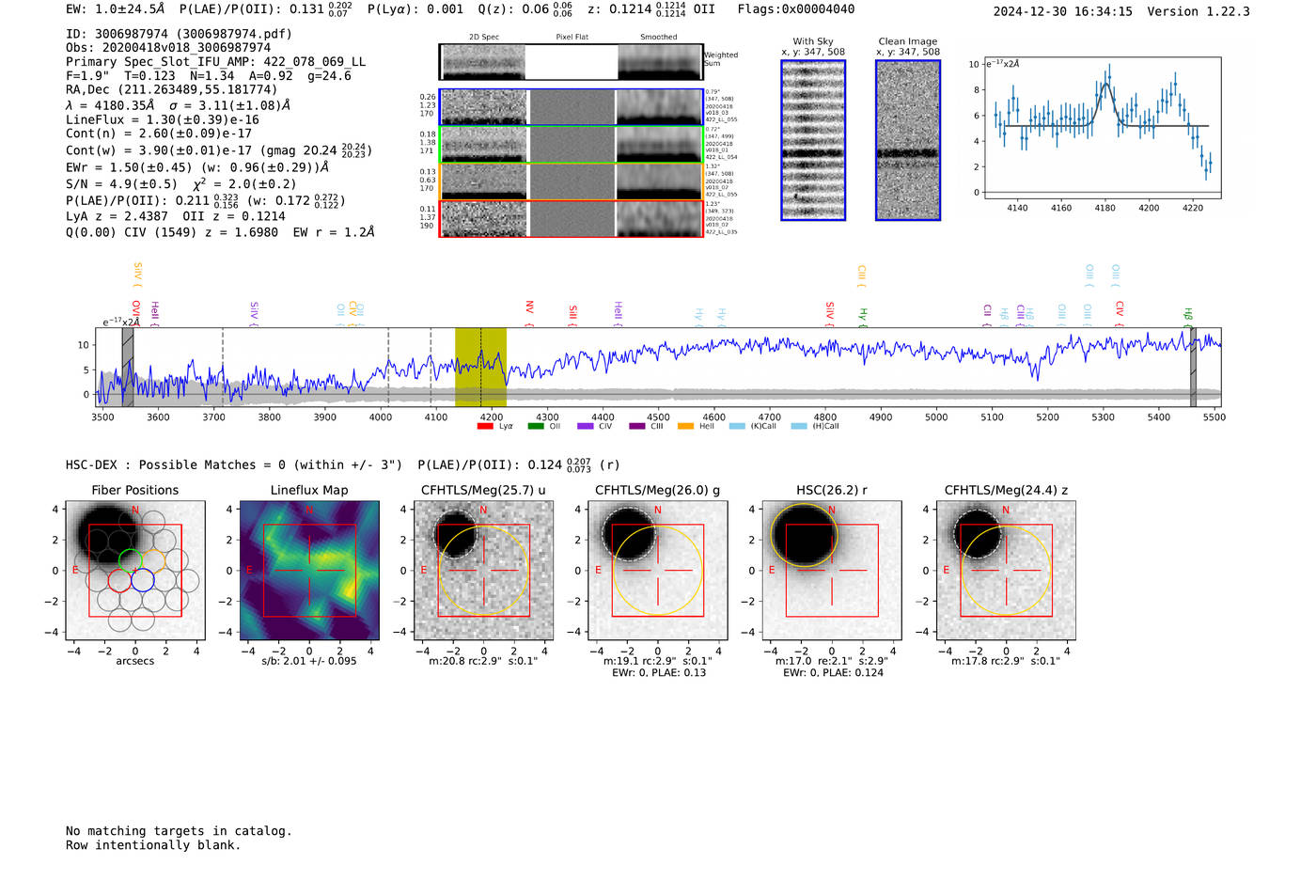This screenshot has width=1316, height=896.
Task: Click the Flags:0x00004040 text
Action: 796,9
